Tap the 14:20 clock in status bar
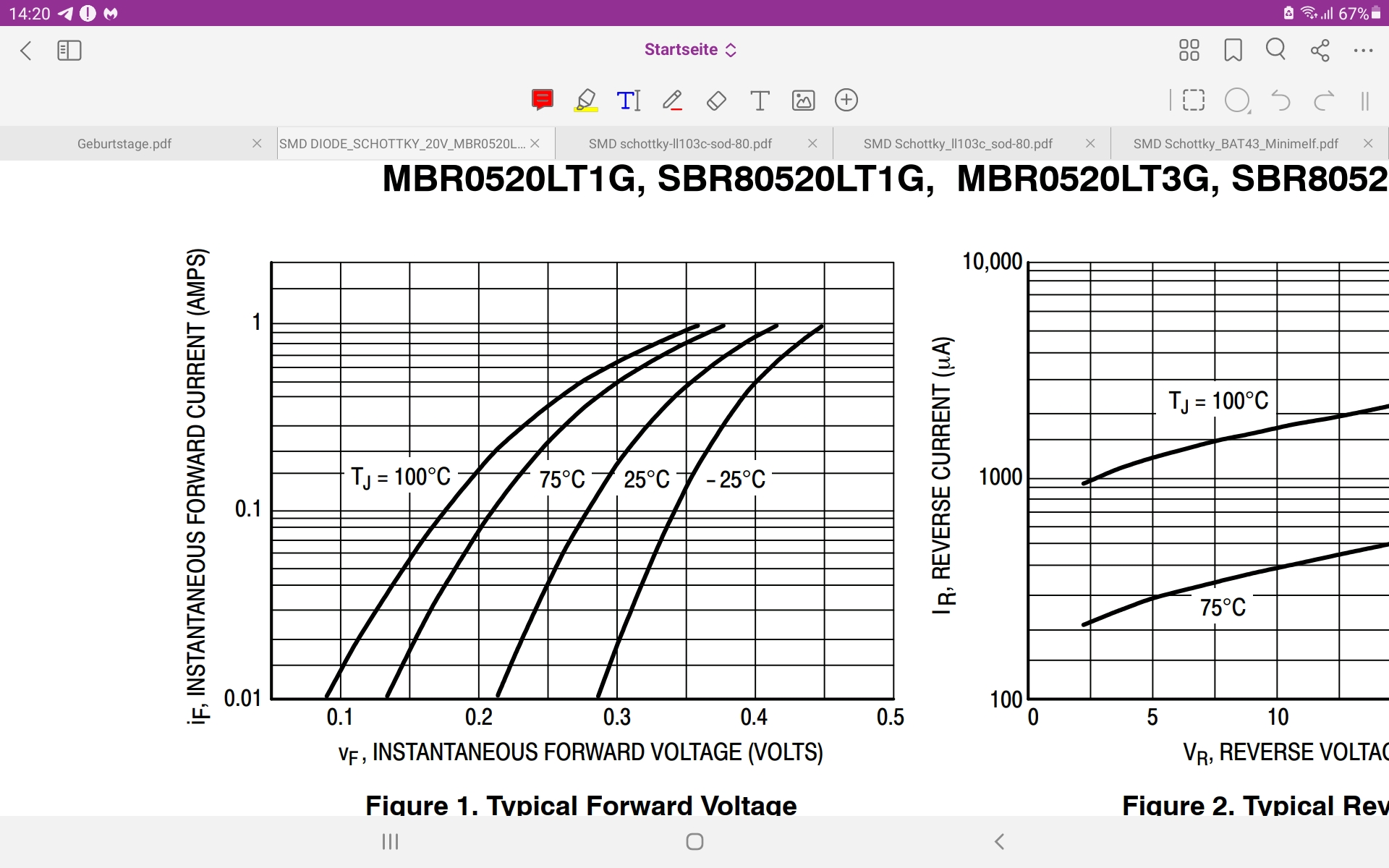The image size is (1389, 868). (x=30, y=14)
